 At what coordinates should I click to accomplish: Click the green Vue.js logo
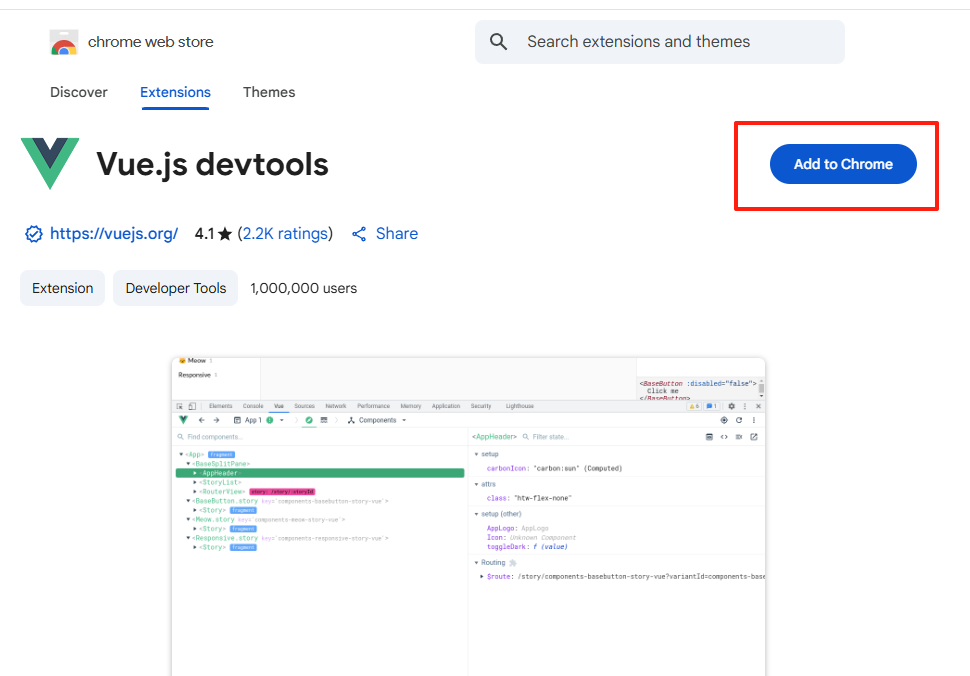pos(50,163)
